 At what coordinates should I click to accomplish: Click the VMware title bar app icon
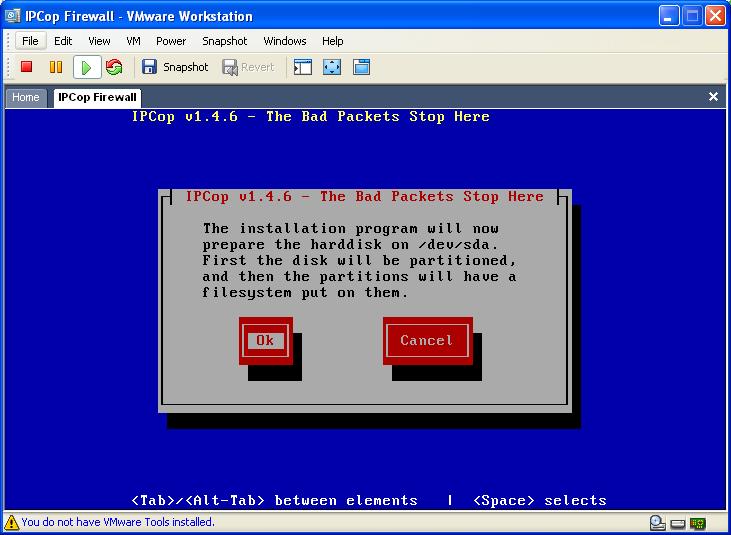pos(13,16)
